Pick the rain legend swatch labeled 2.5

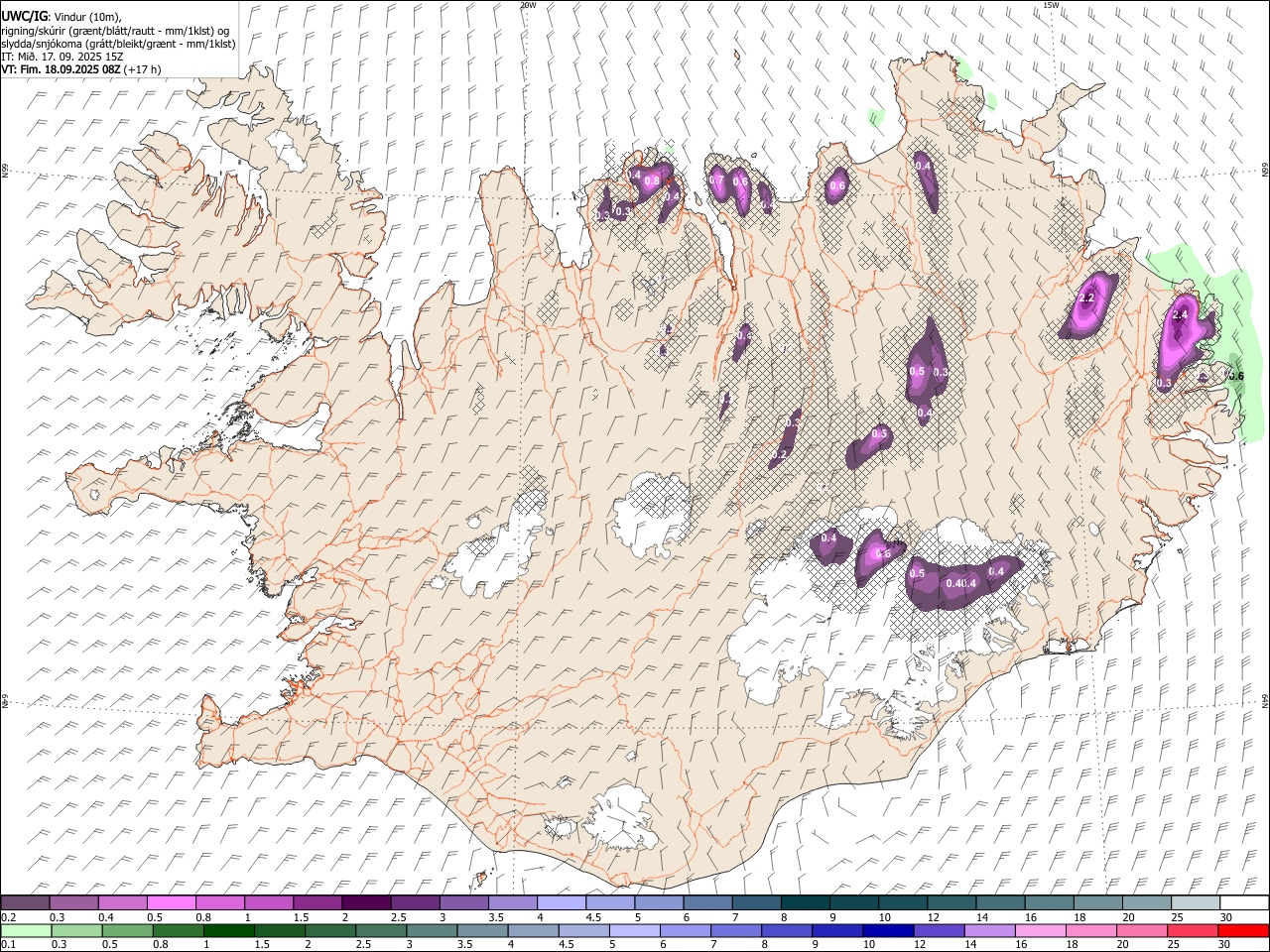coord(381,931)
